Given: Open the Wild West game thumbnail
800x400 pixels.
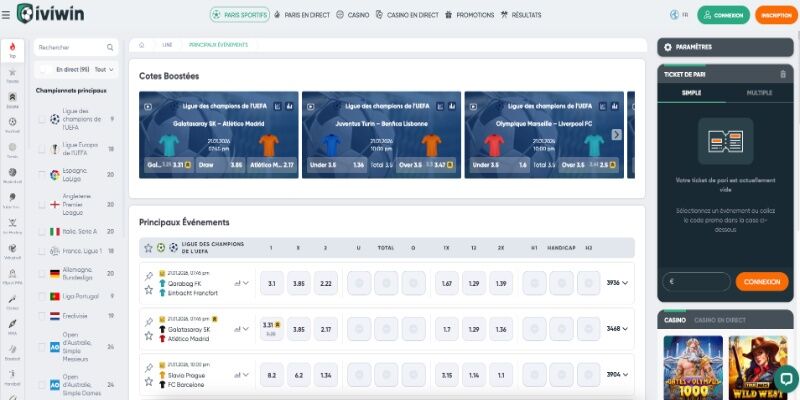Looking at the screenshot, I should (758, 367).
